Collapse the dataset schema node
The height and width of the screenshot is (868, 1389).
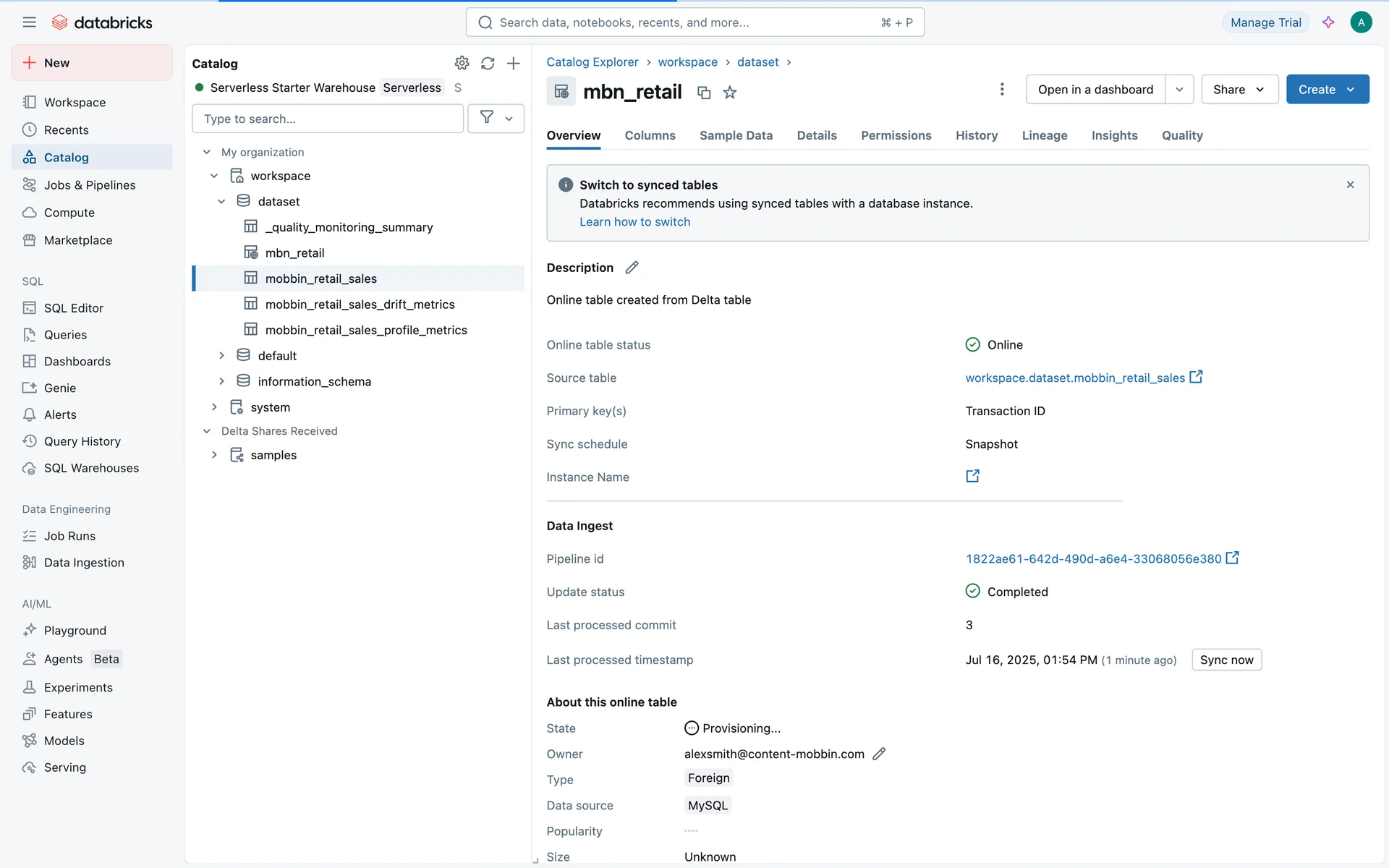pyautogui.click(x=221, y=202)
